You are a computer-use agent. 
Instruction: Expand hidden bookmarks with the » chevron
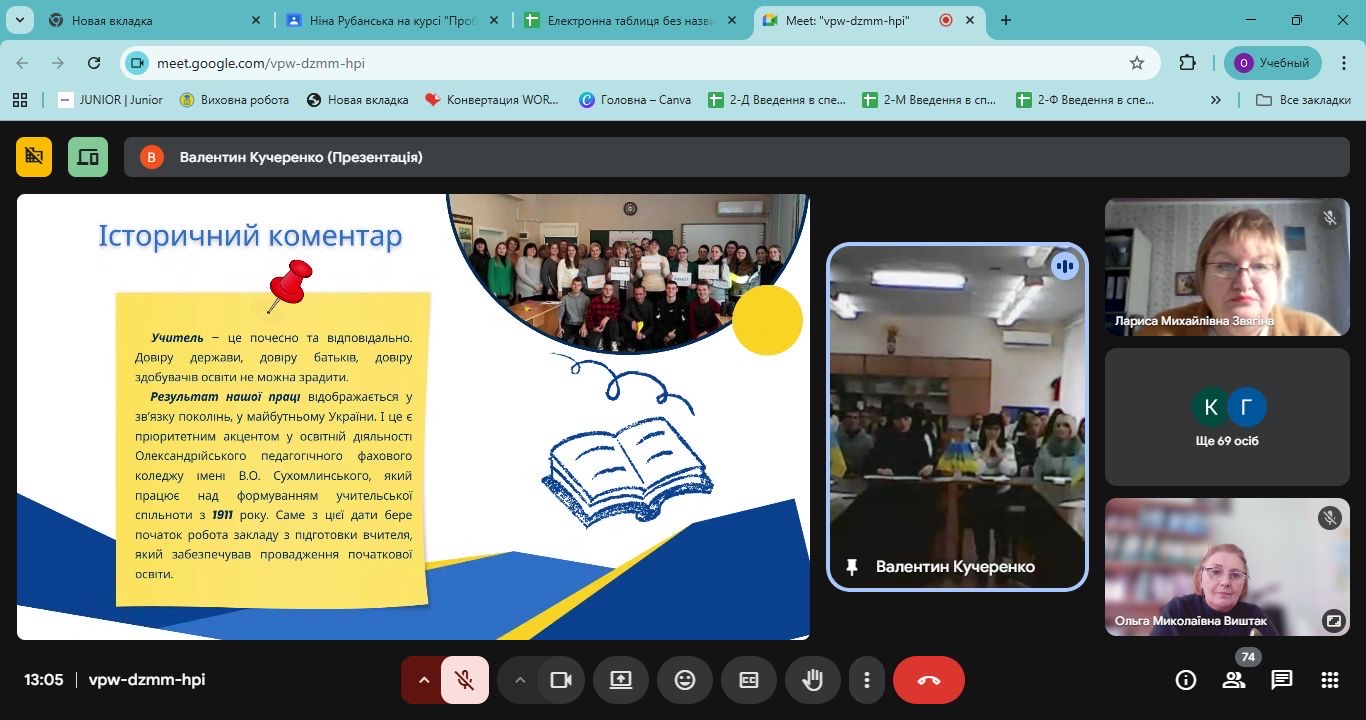tap(1216, 100)
